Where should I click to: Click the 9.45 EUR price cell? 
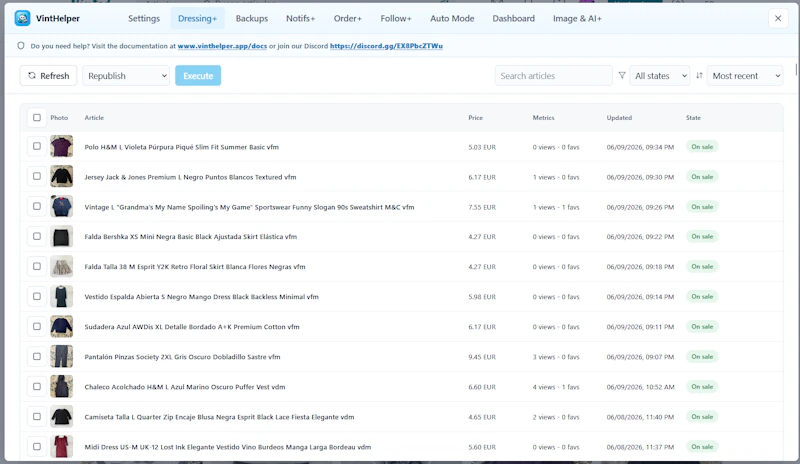(482, 357)
